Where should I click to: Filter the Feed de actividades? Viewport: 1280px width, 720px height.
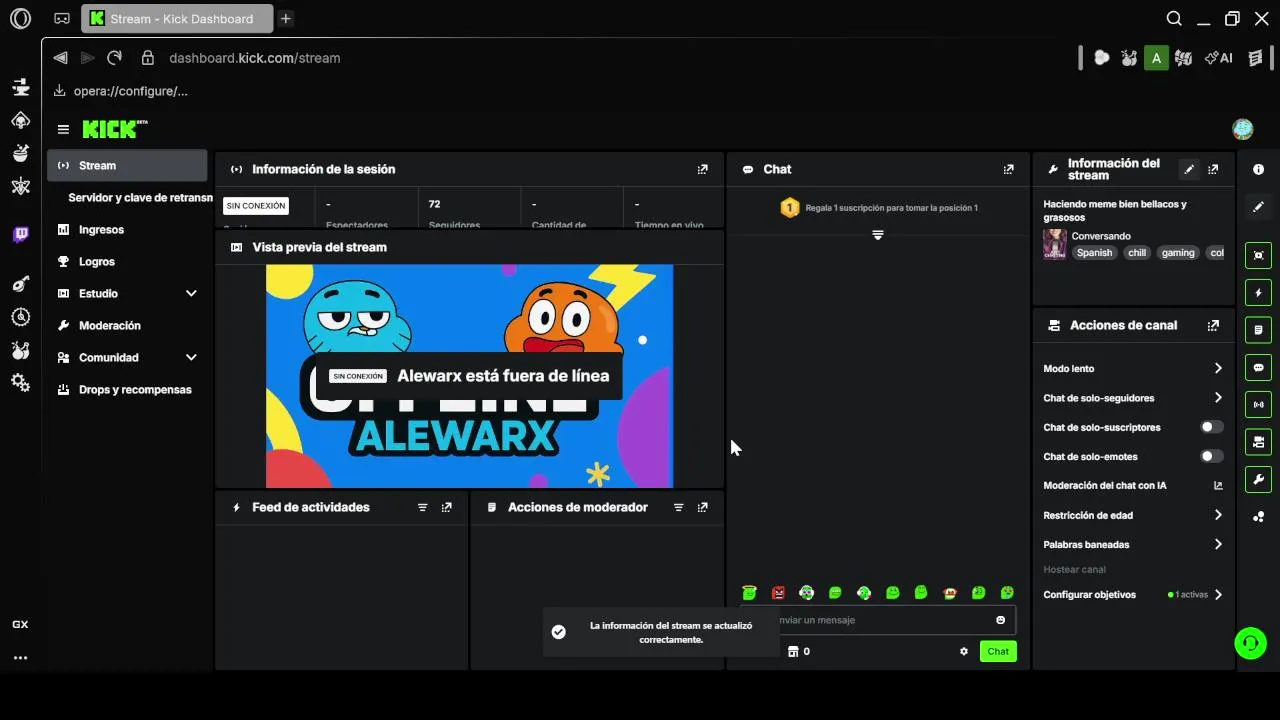tap(422, 507)
